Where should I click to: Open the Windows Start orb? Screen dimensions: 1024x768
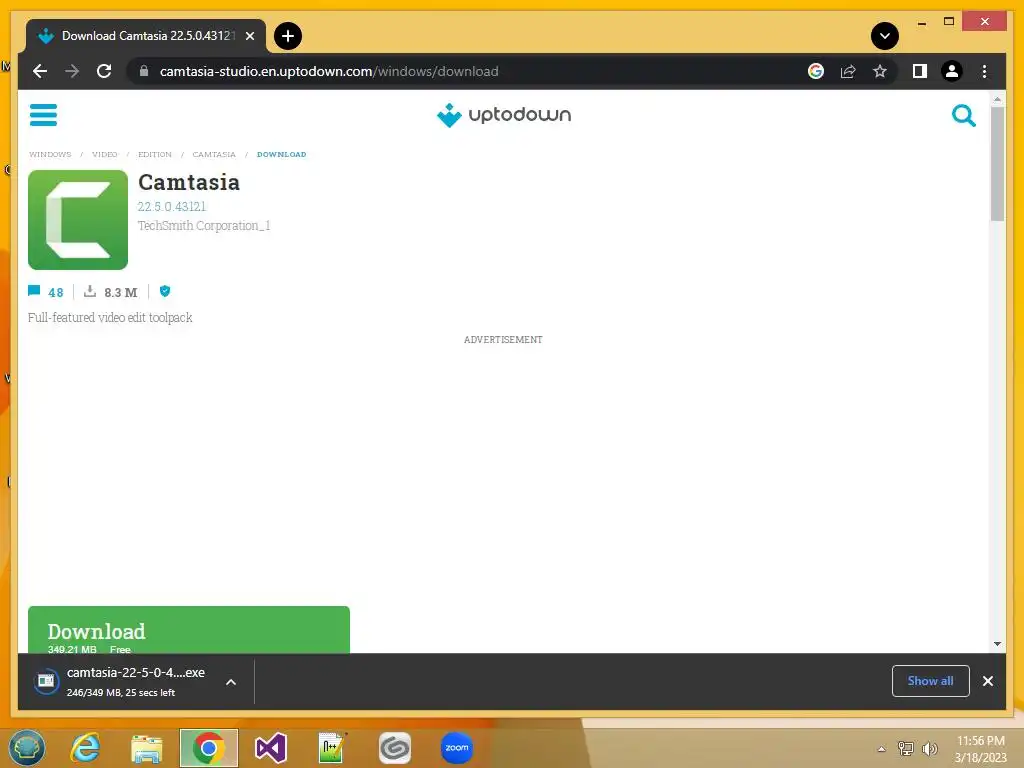coord(26,748)
